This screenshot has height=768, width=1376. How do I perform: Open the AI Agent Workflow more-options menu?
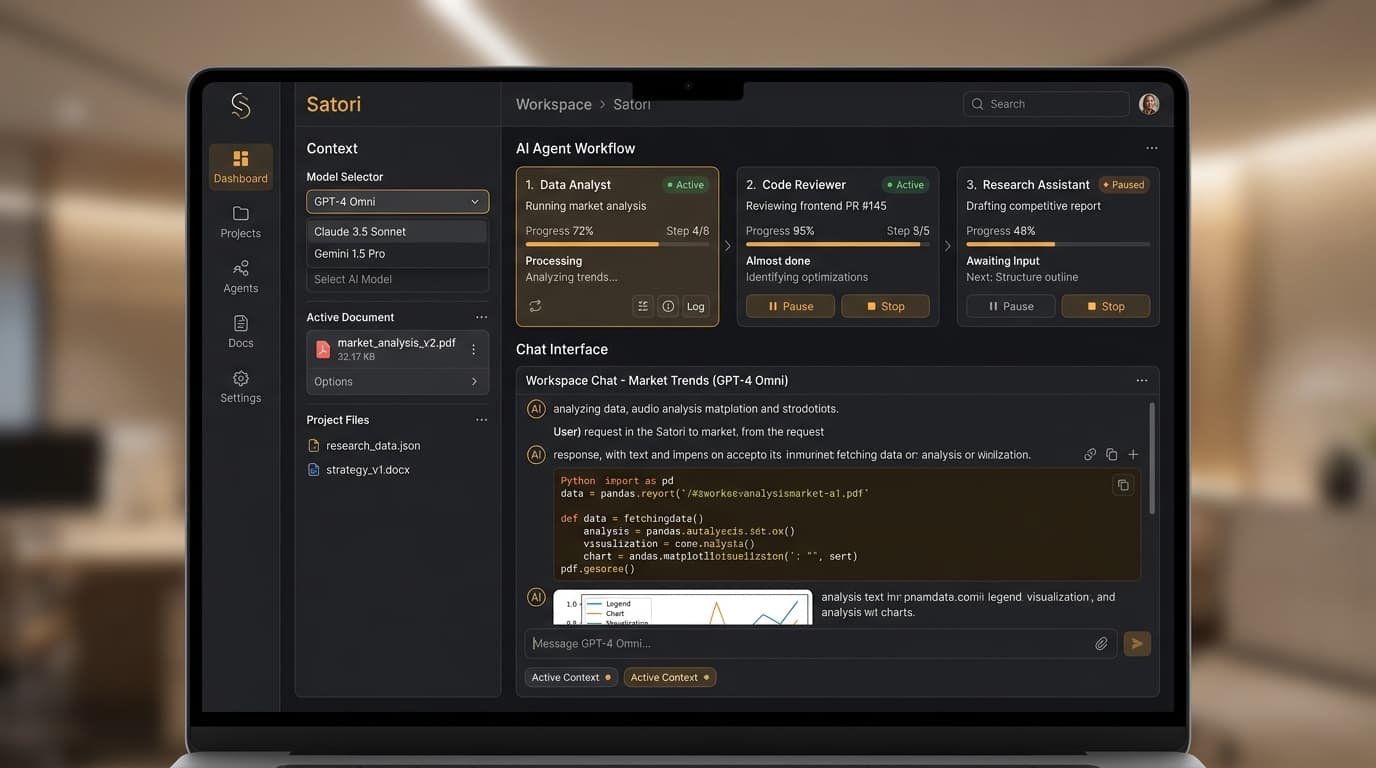1151,148
